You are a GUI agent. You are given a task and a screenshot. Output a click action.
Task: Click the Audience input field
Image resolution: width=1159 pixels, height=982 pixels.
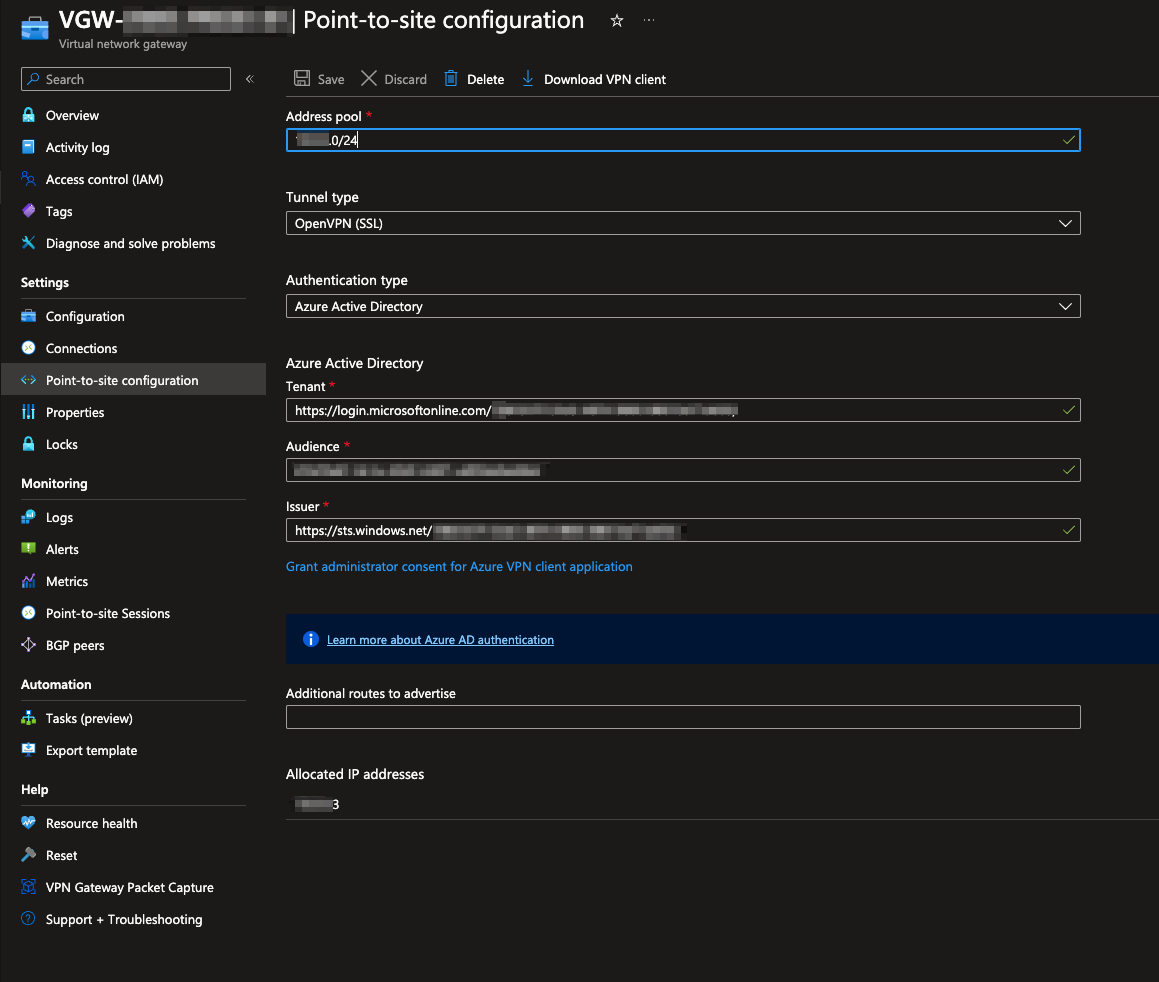point(683,470)
